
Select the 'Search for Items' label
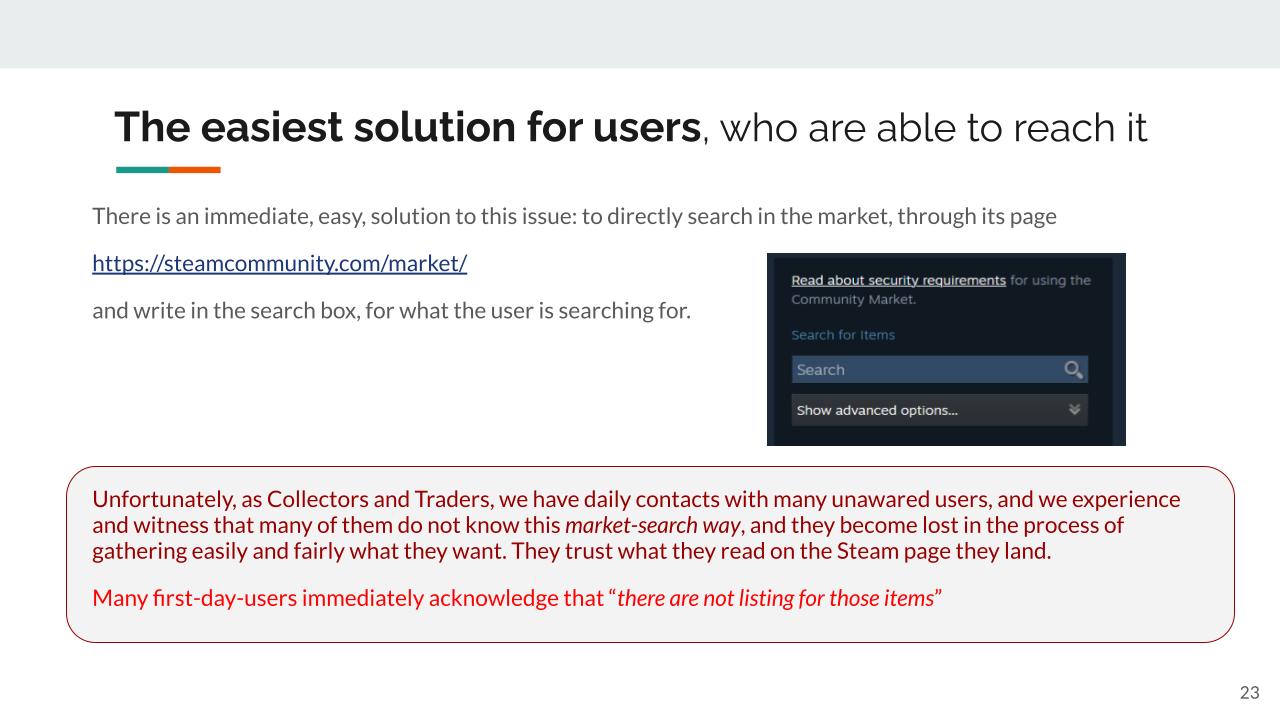pyautogui.click(x=843, y=335)
